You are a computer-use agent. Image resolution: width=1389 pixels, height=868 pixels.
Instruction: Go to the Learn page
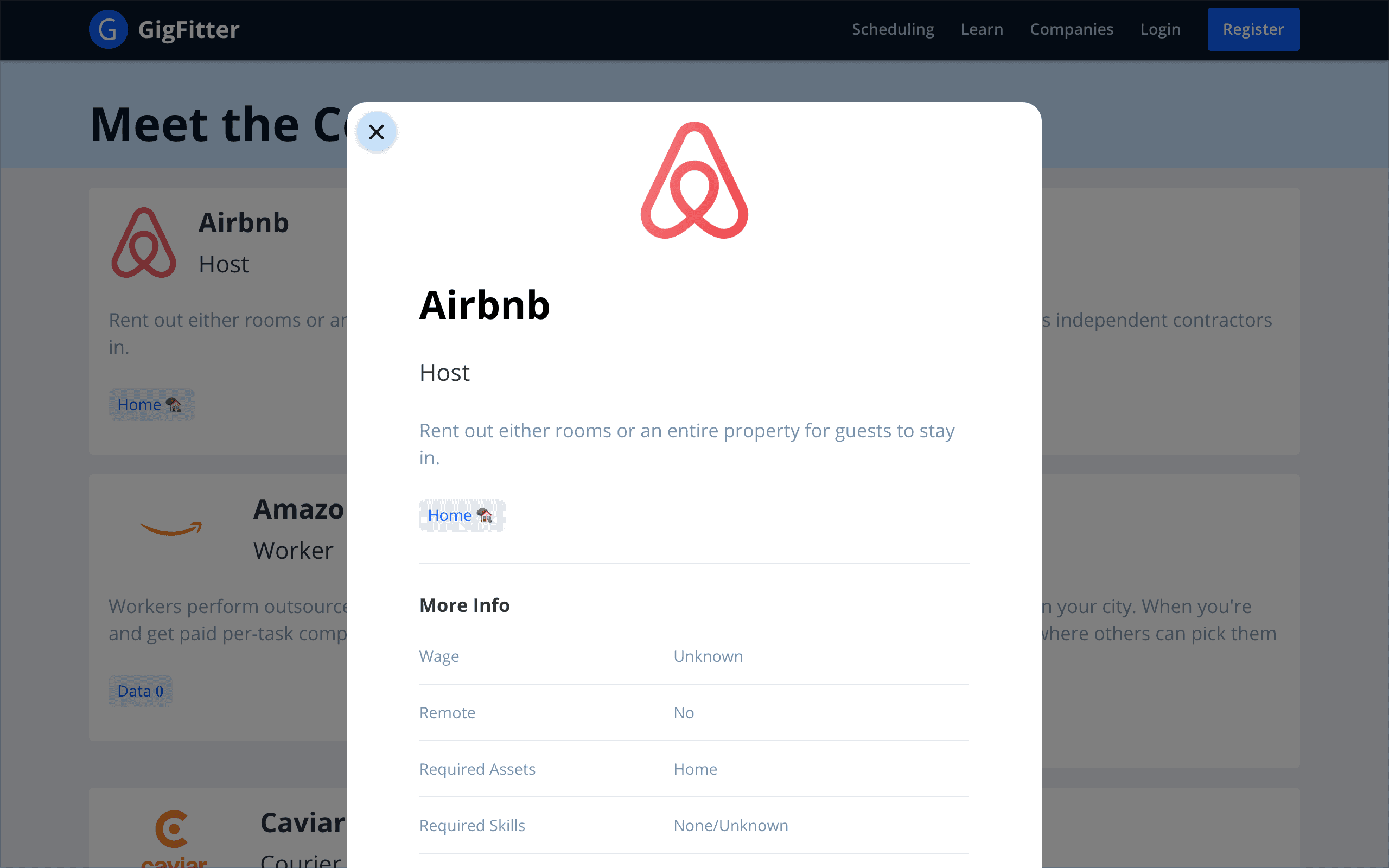click(x=982, y=29)
